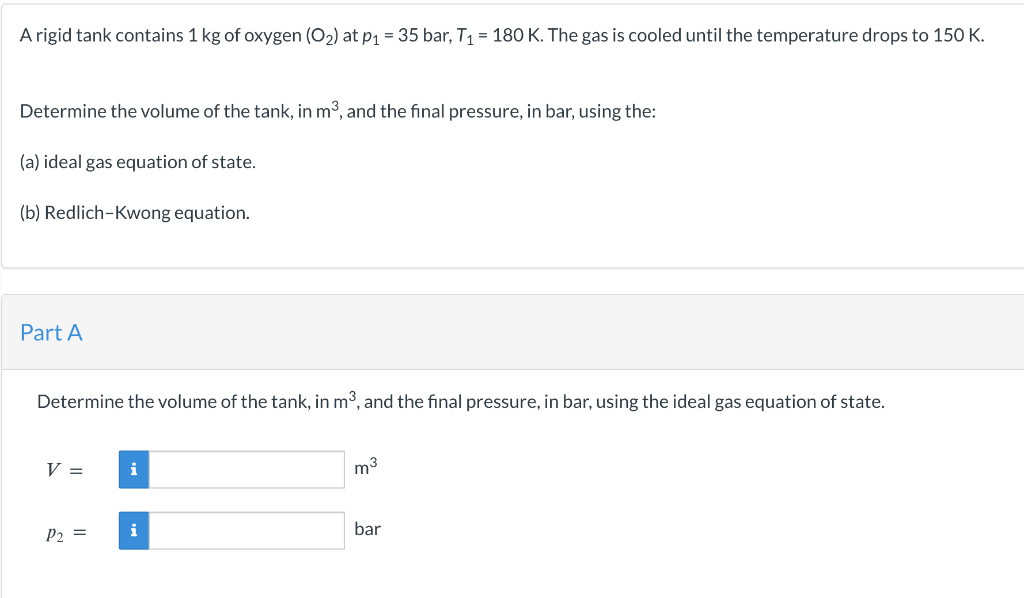Click the bar unit label
The image size is (1024, 598).
pyautogui.click(x=367, y=529)
